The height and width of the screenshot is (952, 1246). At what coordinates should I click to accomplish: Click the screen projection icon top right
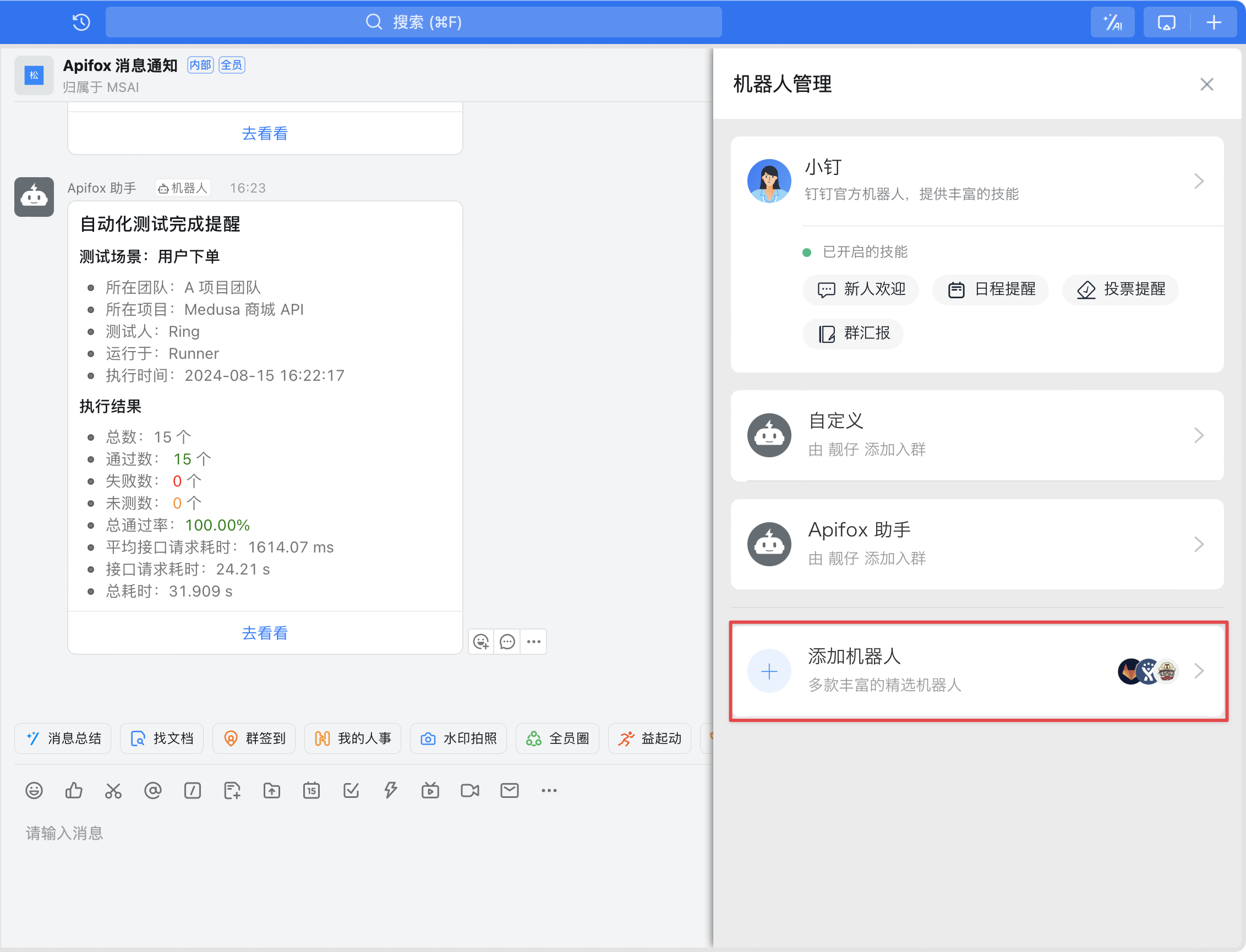pos(1166,22)
